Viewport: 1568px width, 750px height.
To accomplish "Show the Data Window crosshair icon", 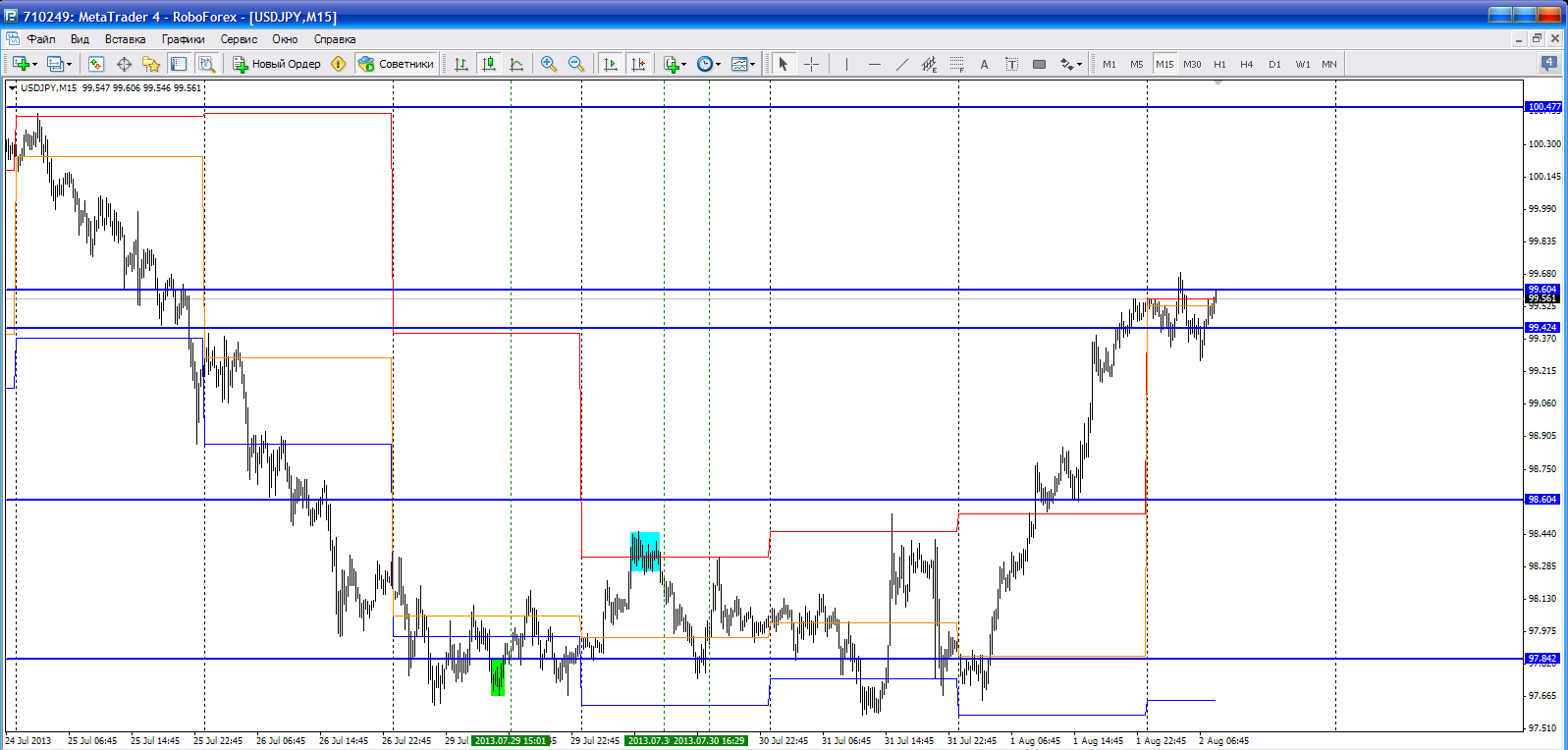I will [x=124, y=64].
